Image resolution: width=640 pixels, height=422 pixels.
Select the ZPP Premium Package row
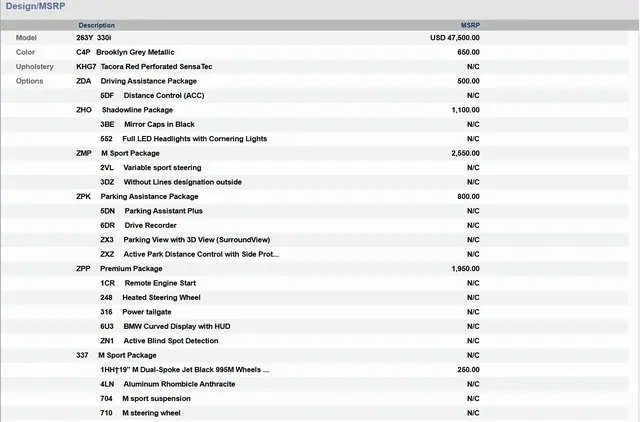click(131, 269)
